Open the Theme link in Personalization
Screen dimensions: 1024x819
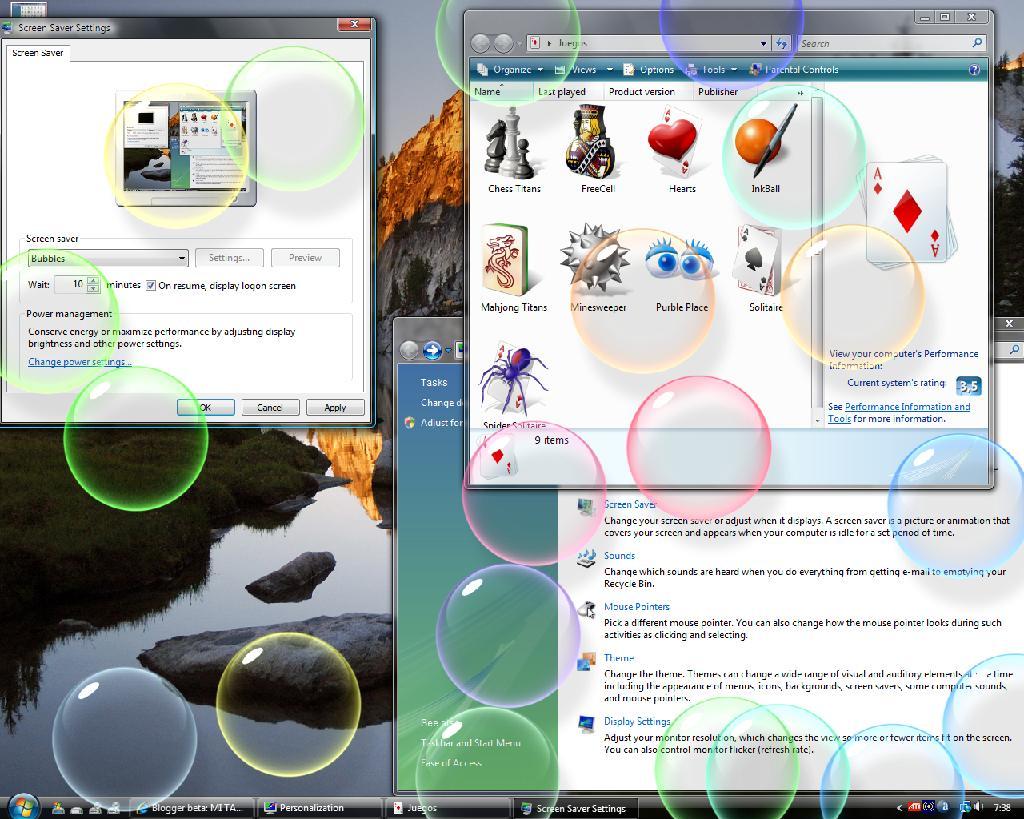point(619,658)
